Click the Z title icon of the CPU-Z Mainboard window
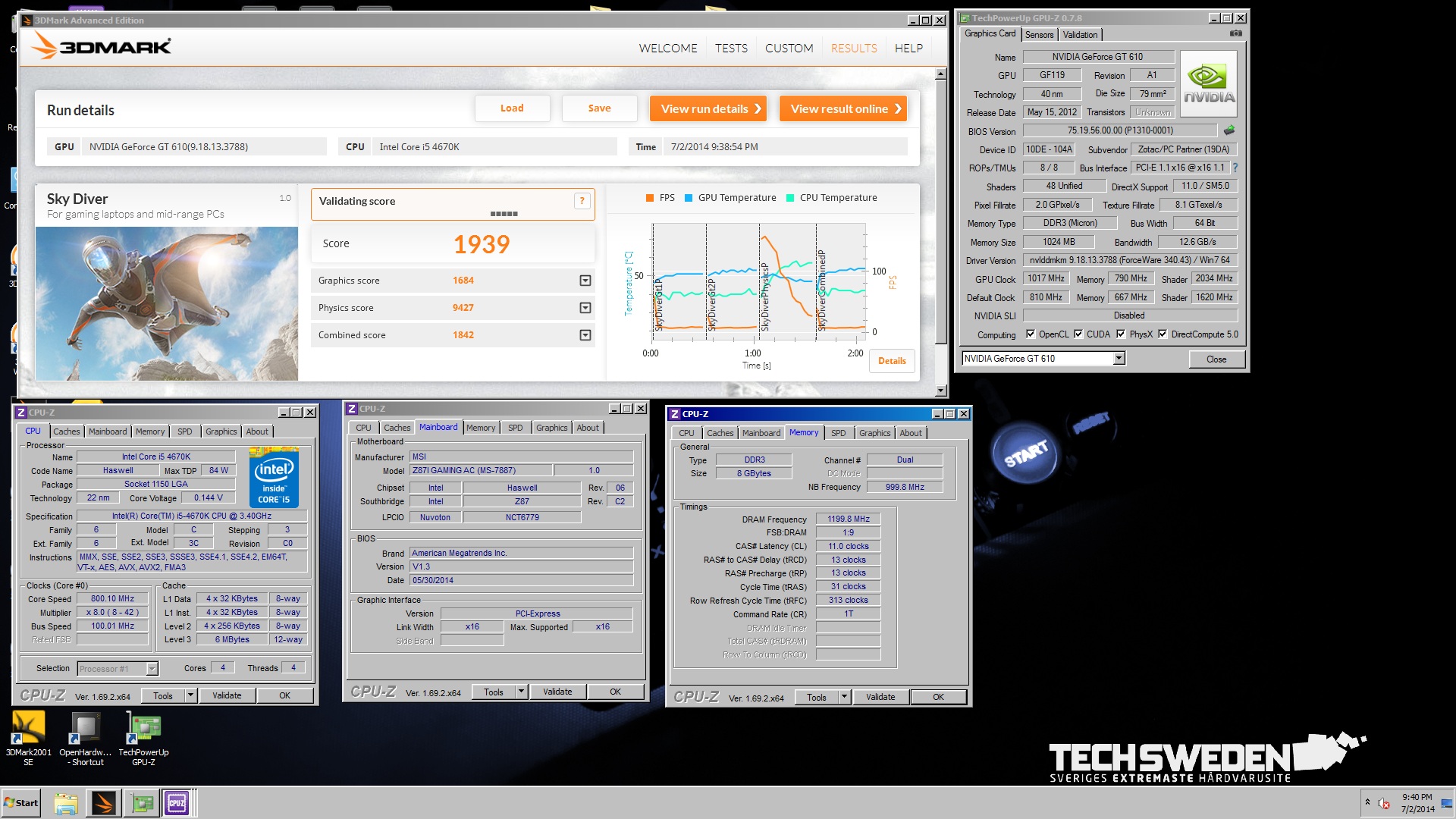 coord(352,409)
